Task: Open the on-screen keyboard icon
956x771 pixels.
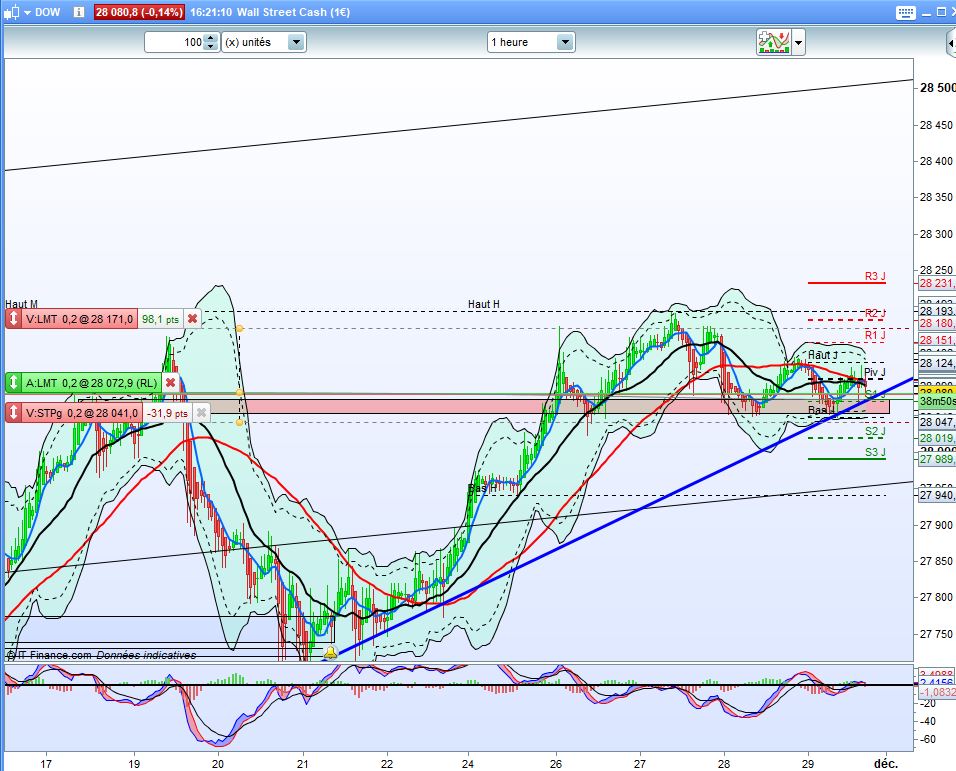Action: 905,12
